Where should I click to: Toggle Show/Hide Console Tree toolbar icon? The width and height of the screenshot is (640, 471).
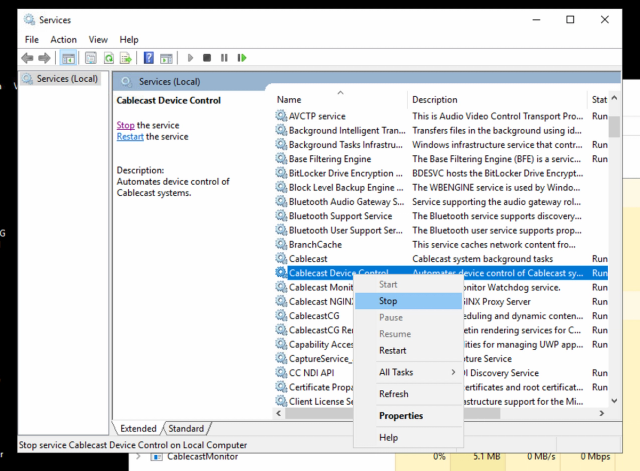[x=68, y=58]
